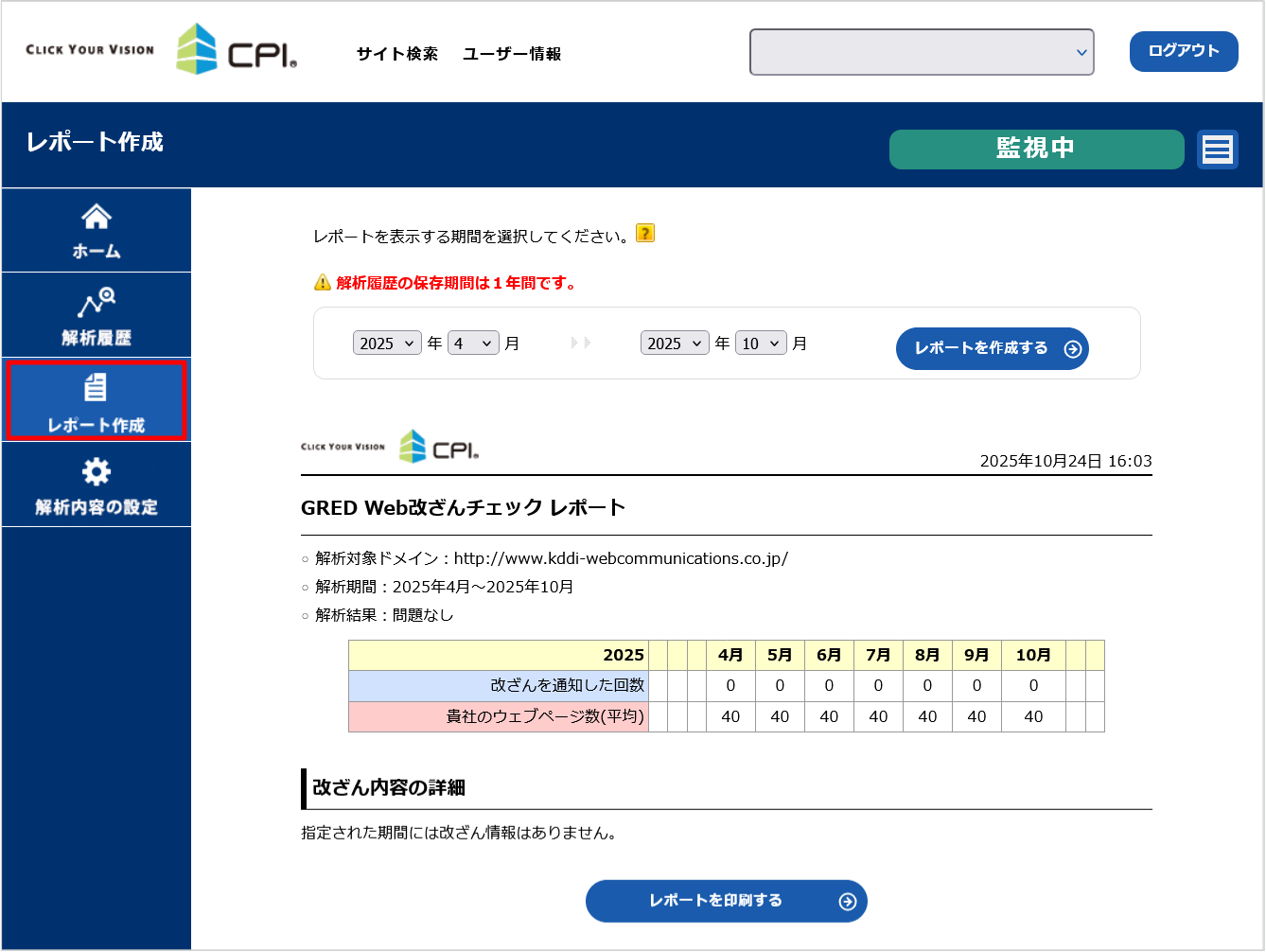Click the hamburger menu icon

[1217, 150]
